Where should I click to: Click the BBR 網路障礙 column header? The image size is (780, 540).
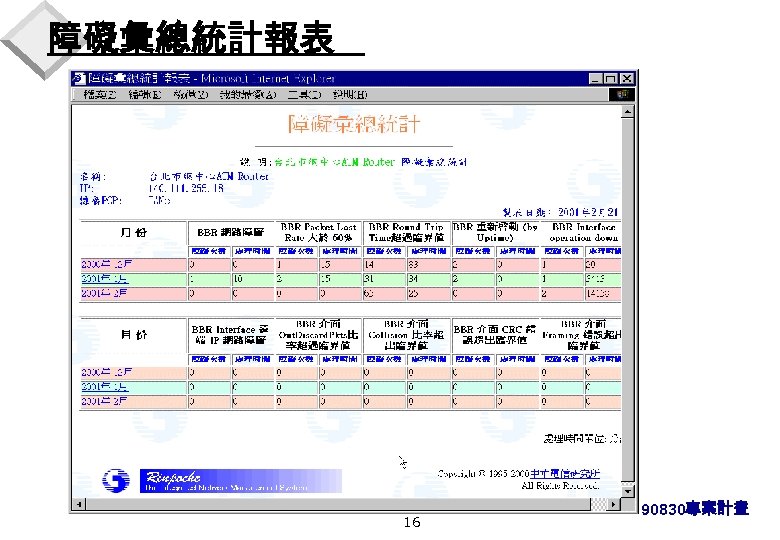(x=230, y=232)
